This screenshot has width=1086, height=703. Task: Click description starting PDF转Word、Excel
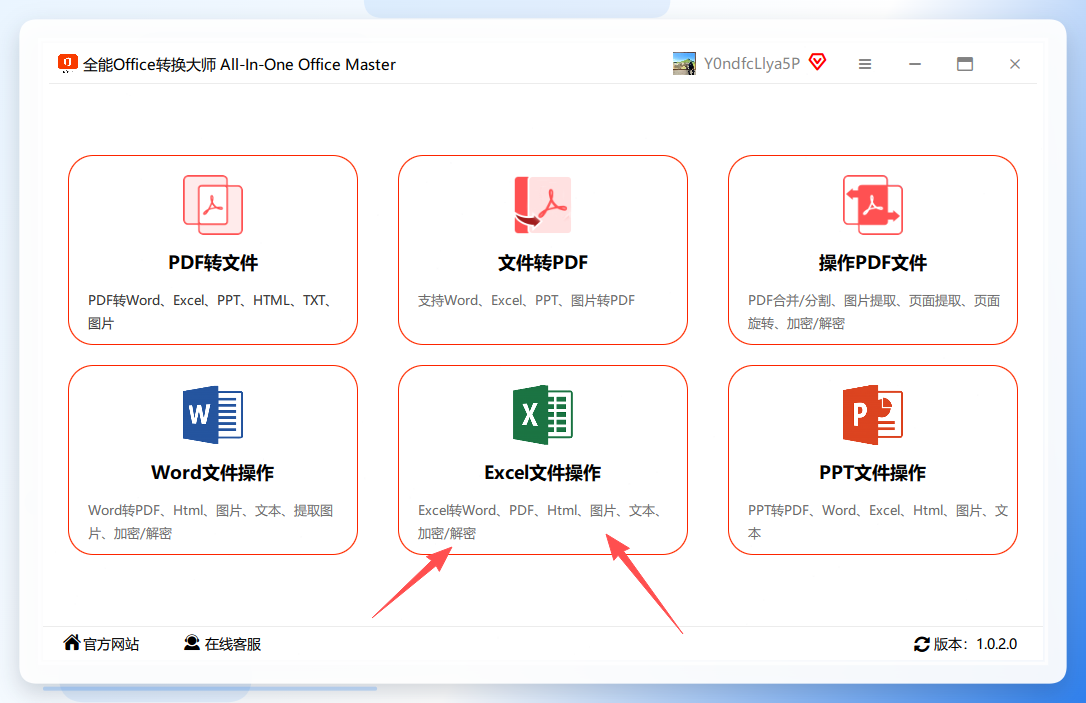[x=211, y=312]
